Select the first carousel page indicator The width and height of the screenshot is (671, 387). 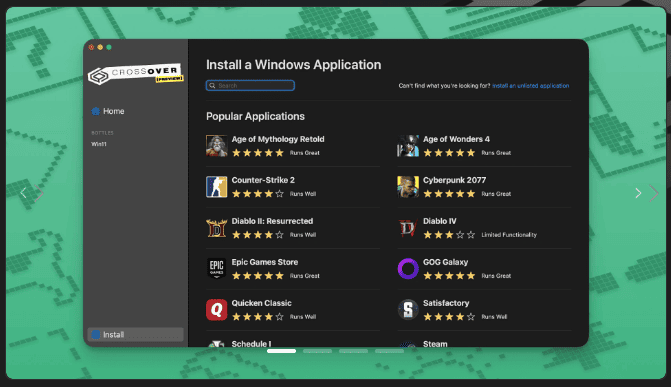(281, 351)
